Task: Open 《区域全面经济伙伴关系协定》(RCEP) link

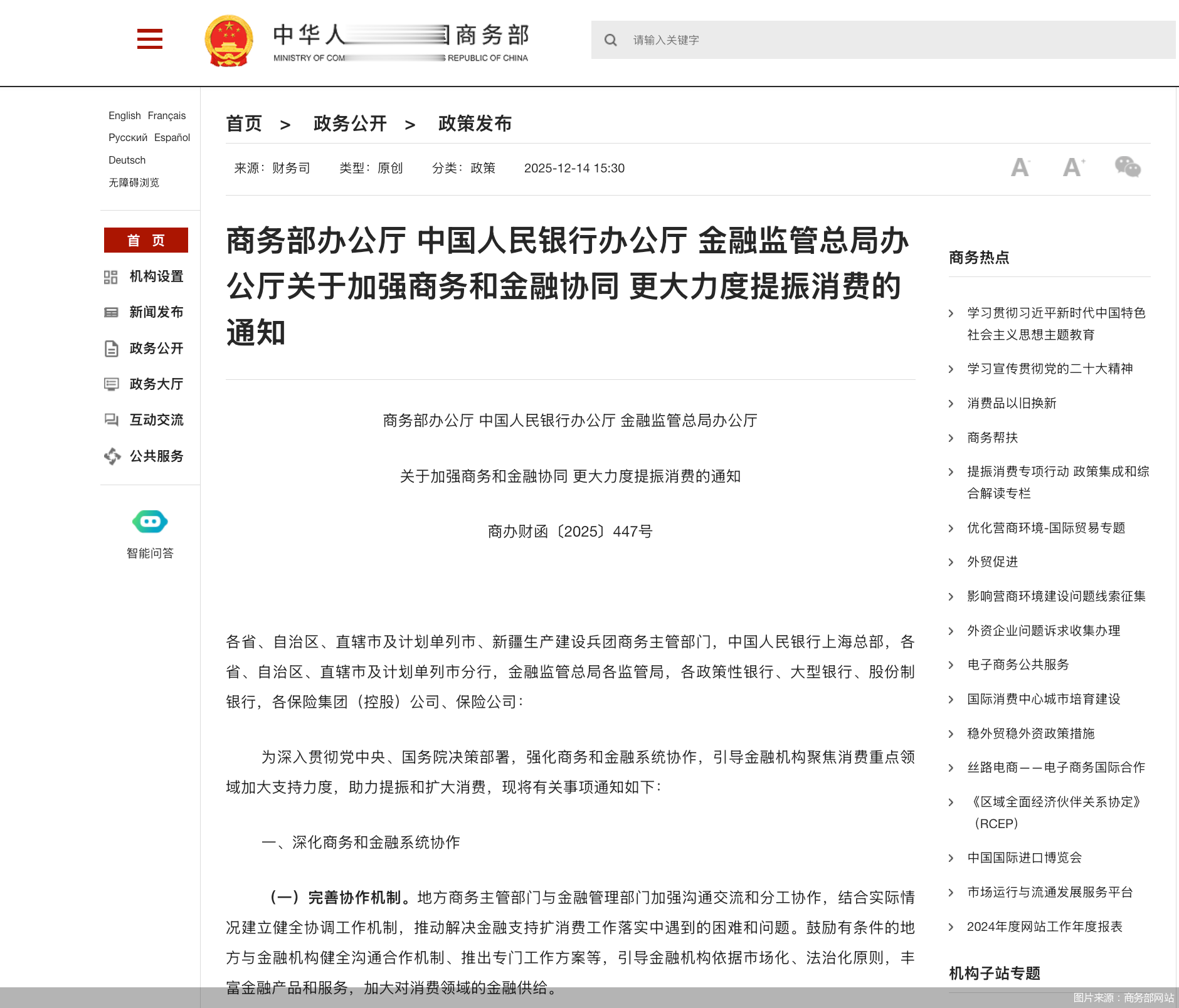Action: point(1055,812)
